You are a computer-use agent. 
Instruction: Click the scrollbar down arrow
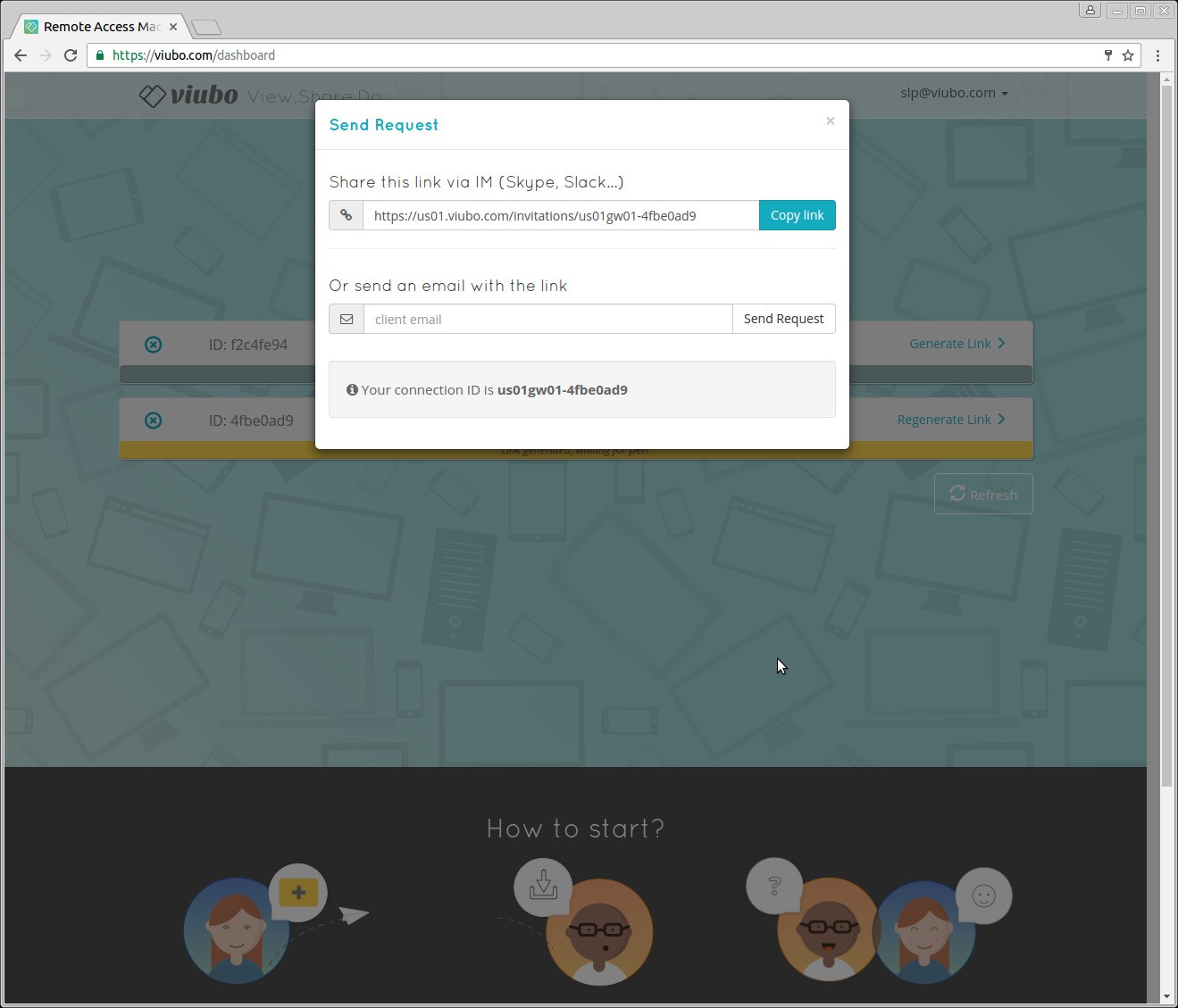[x=1165, y=997]
